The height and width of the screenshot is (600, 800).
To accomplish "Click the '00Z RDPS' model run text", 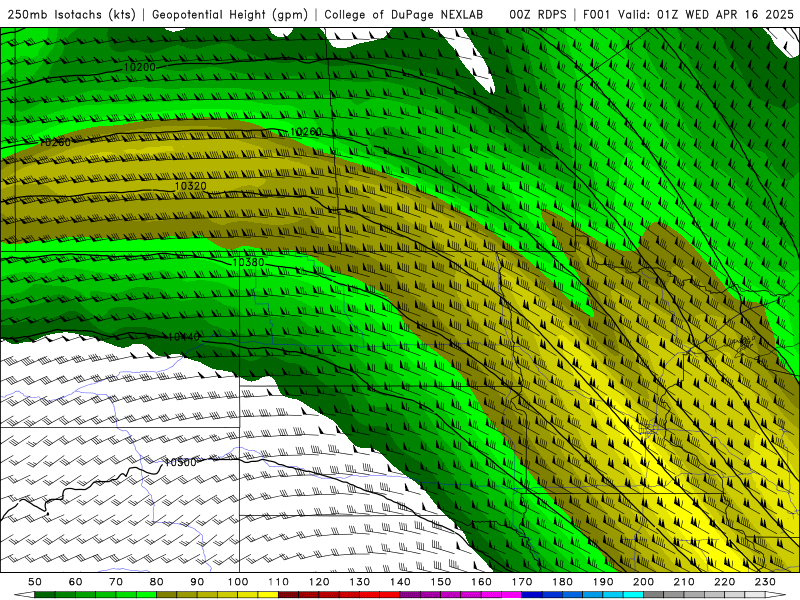I will 538,15.
